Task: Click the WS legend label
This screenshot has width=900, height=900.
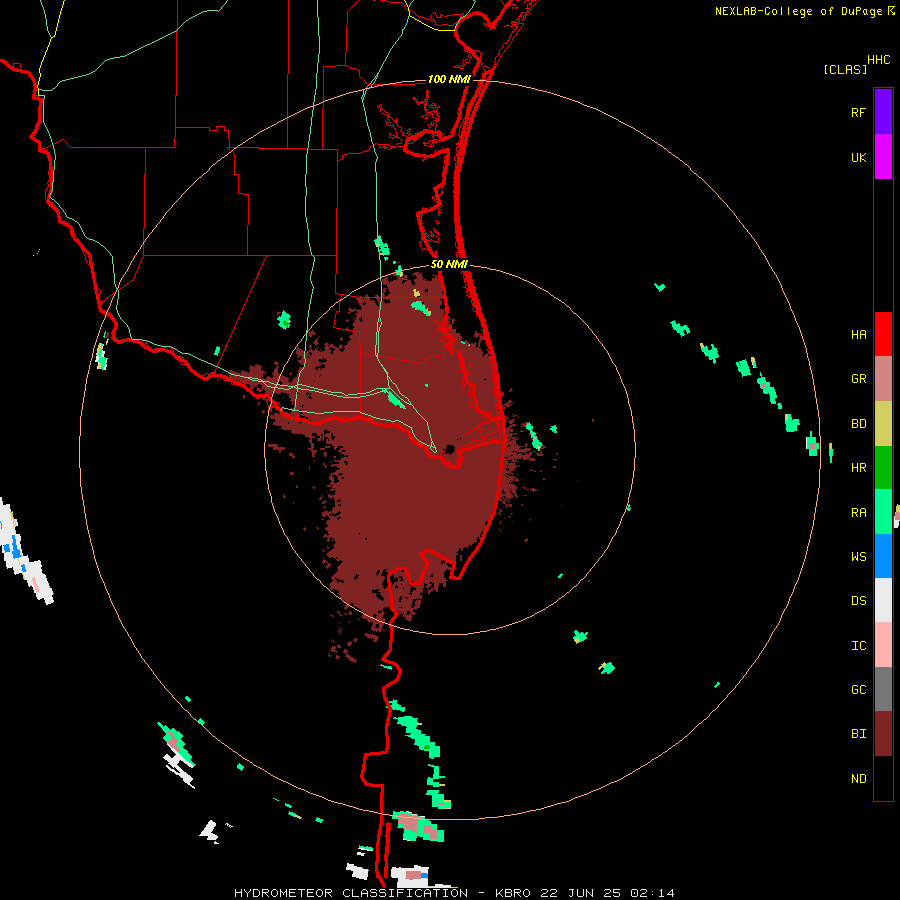Action: click(858, 557)
